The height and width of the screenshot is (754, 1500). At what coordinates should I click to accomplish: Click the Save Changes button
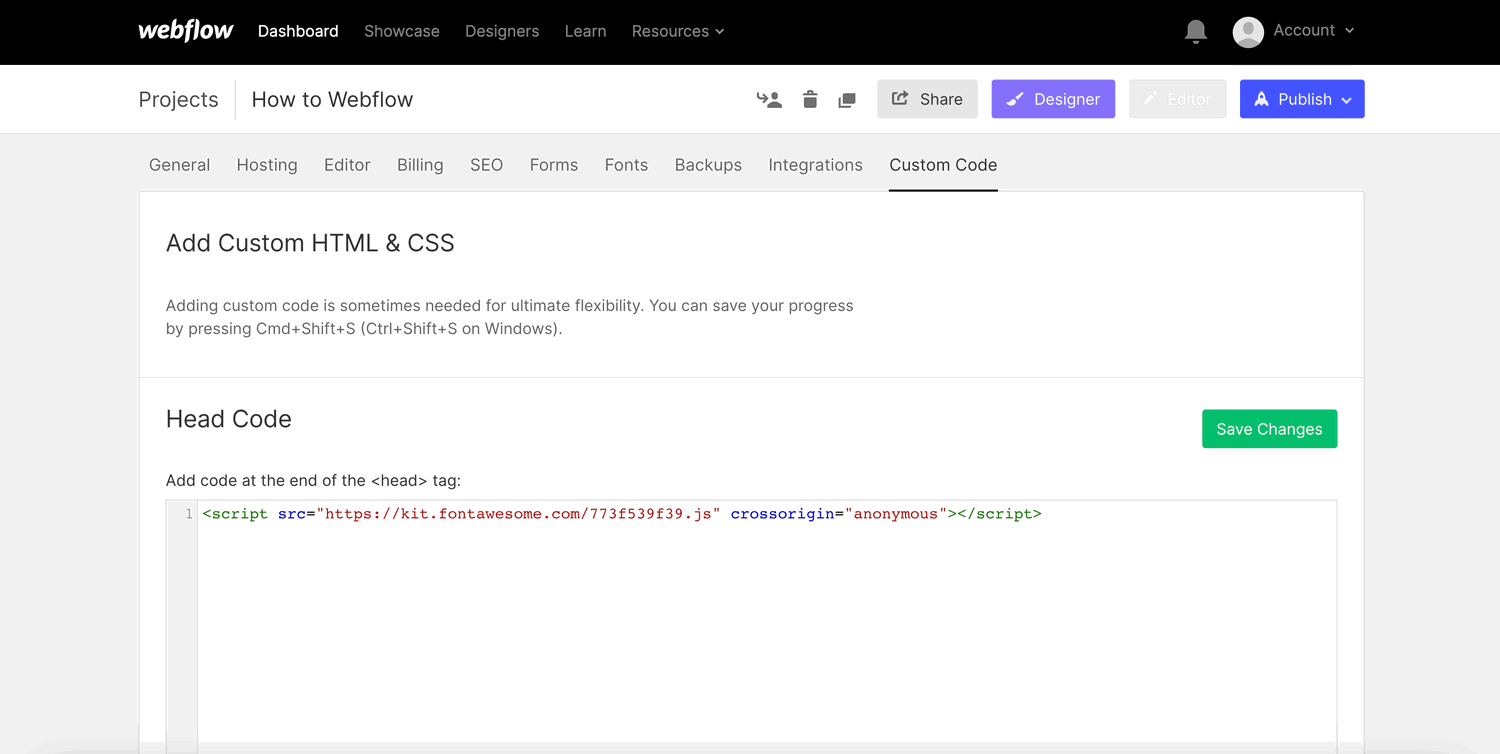pyautogui.click(x=1269, y=429)
